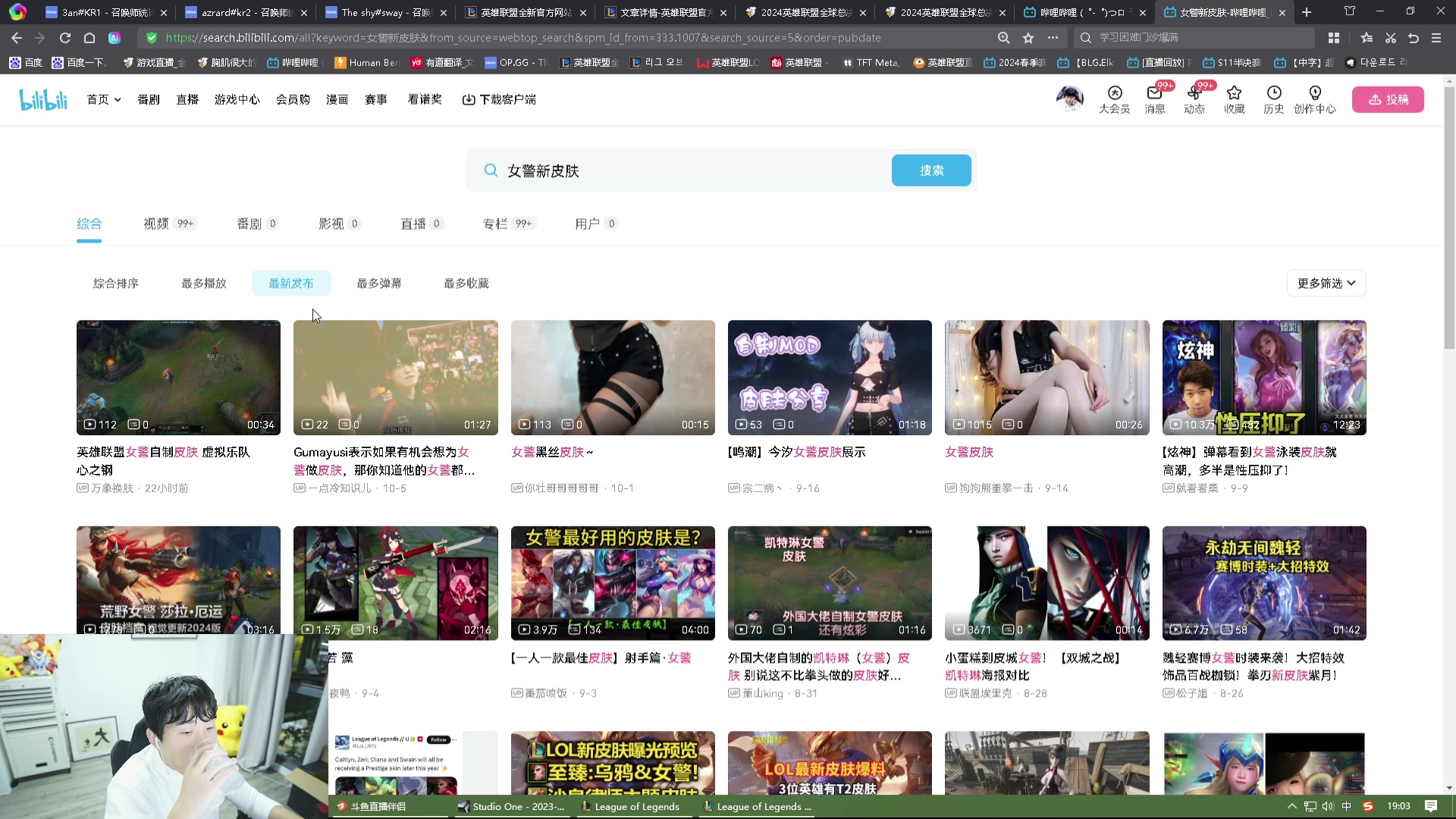Click 下载客户端 download client link
1456x819 pixels.
[499, 99]
